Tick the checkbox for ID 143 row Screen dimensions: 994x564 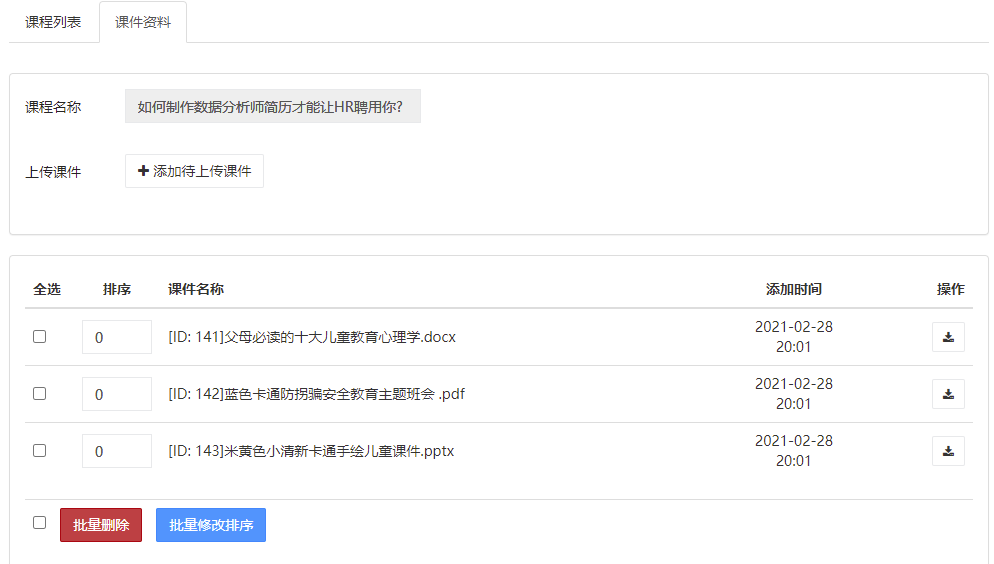click(39, 451)
